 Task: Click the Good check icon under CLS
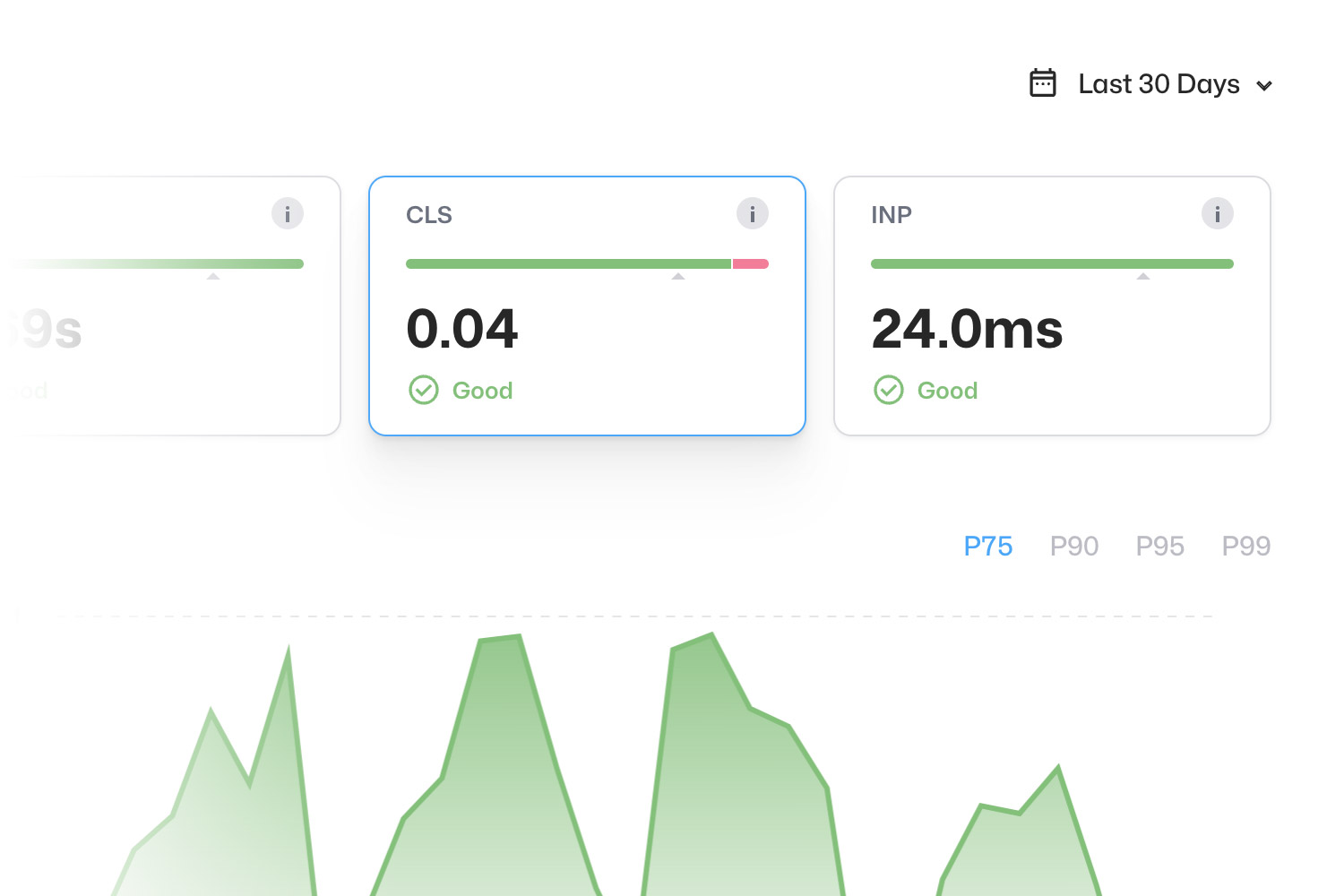(x=424, y=390)
